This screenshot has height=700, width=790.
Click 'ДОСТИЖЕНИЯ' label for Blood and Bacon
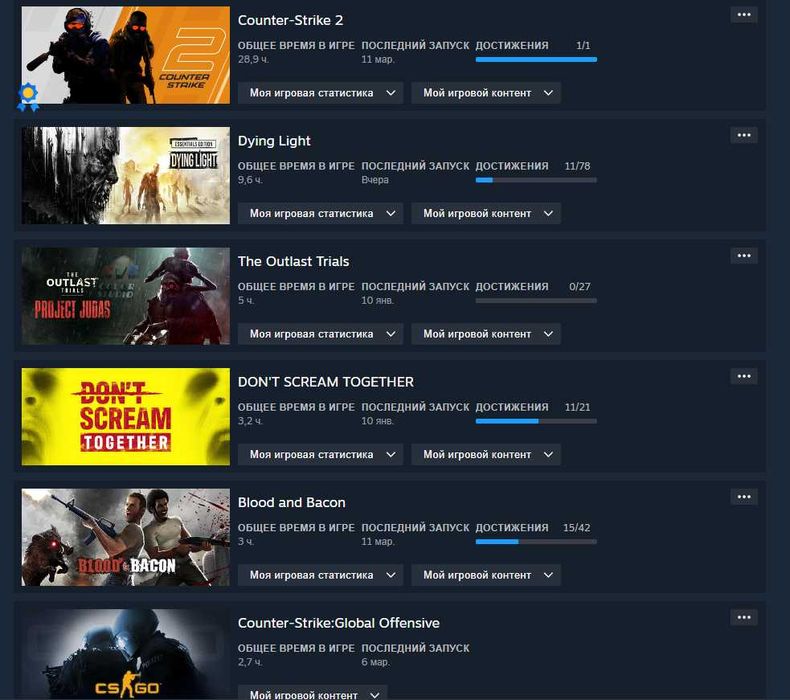[512, 528]
